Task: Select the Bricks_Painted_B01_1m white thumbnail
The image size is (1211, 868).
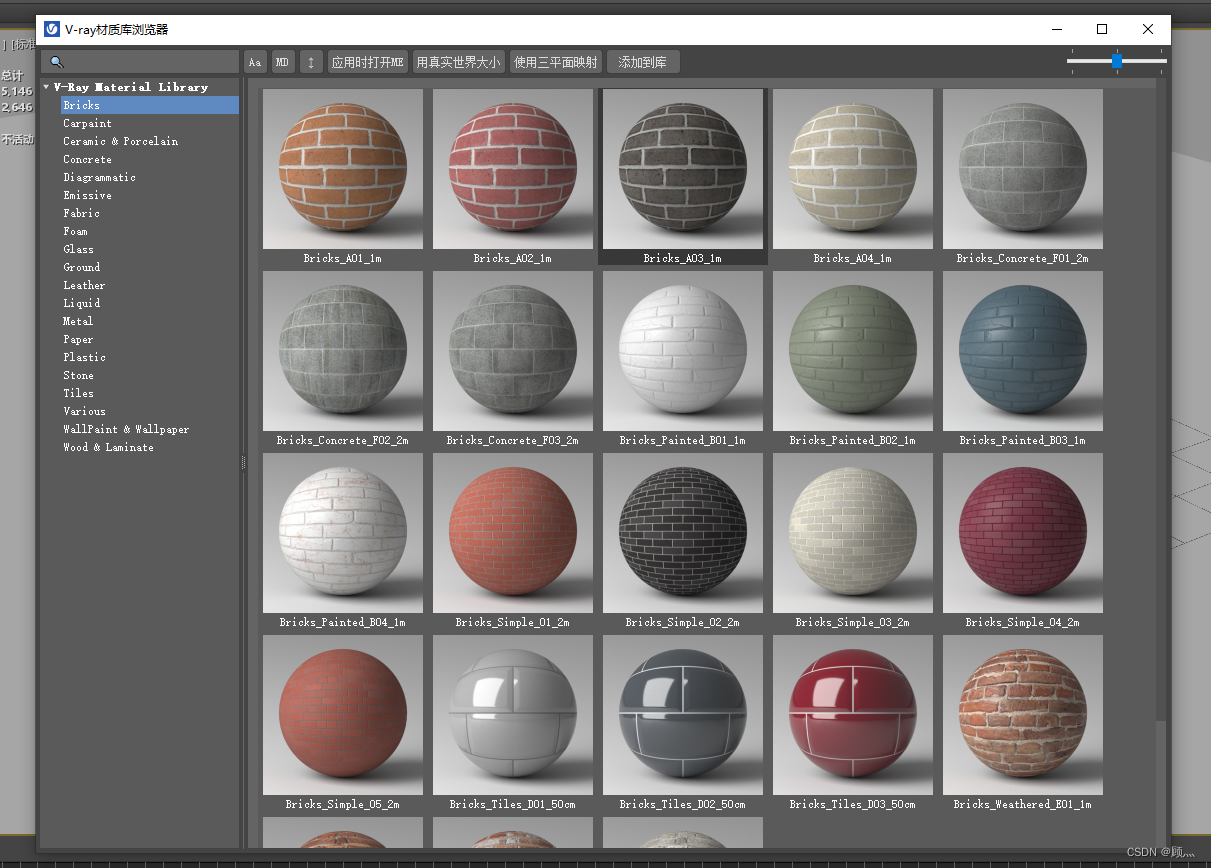Action: 683,351
